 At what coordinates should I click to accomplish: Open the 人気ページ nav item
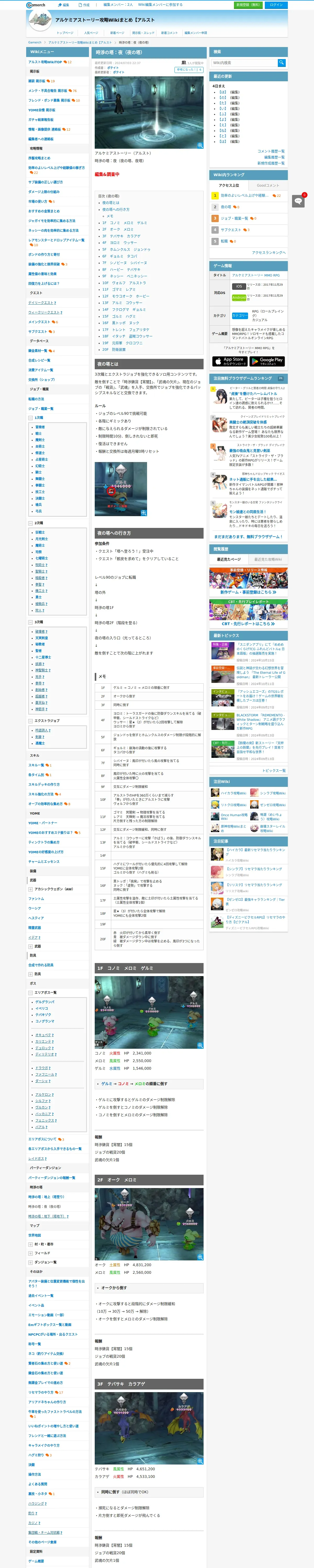(x=91, y=33)
